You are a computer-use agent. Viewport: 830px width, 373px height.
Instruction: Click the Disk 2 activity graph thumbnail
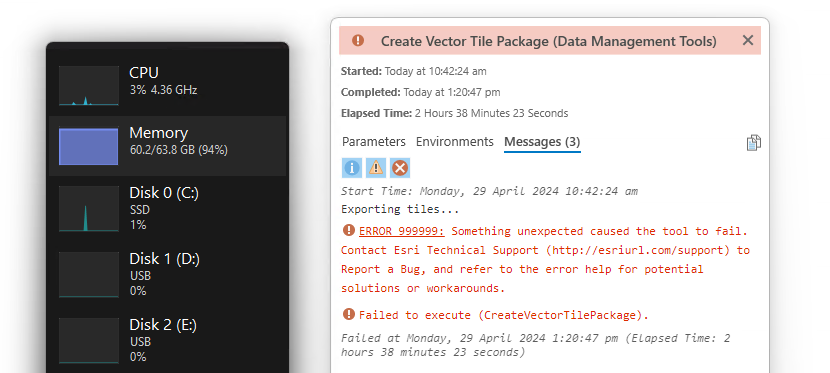[x=89, y=340]
